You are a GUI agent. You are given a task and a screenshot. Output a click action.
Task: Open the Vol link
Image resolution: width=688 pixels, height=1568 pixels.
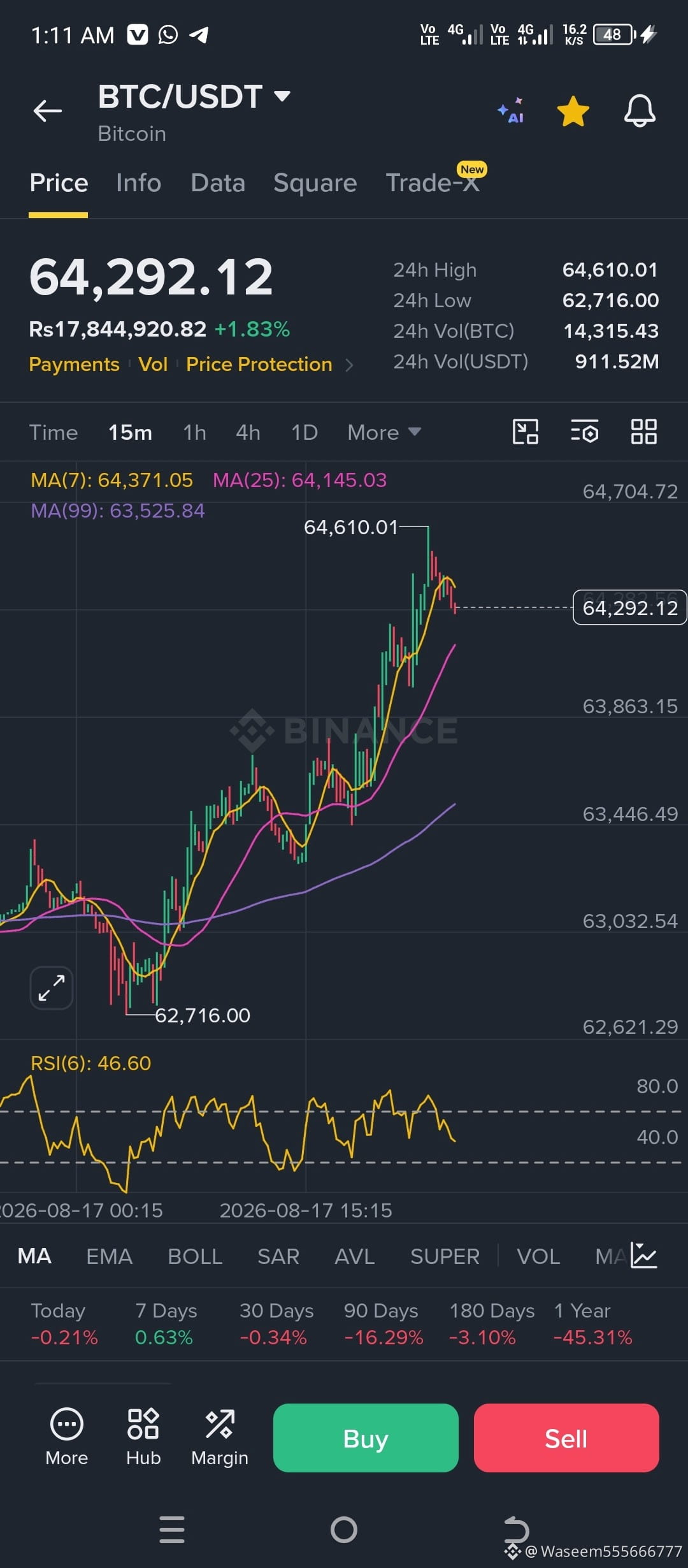153,364
